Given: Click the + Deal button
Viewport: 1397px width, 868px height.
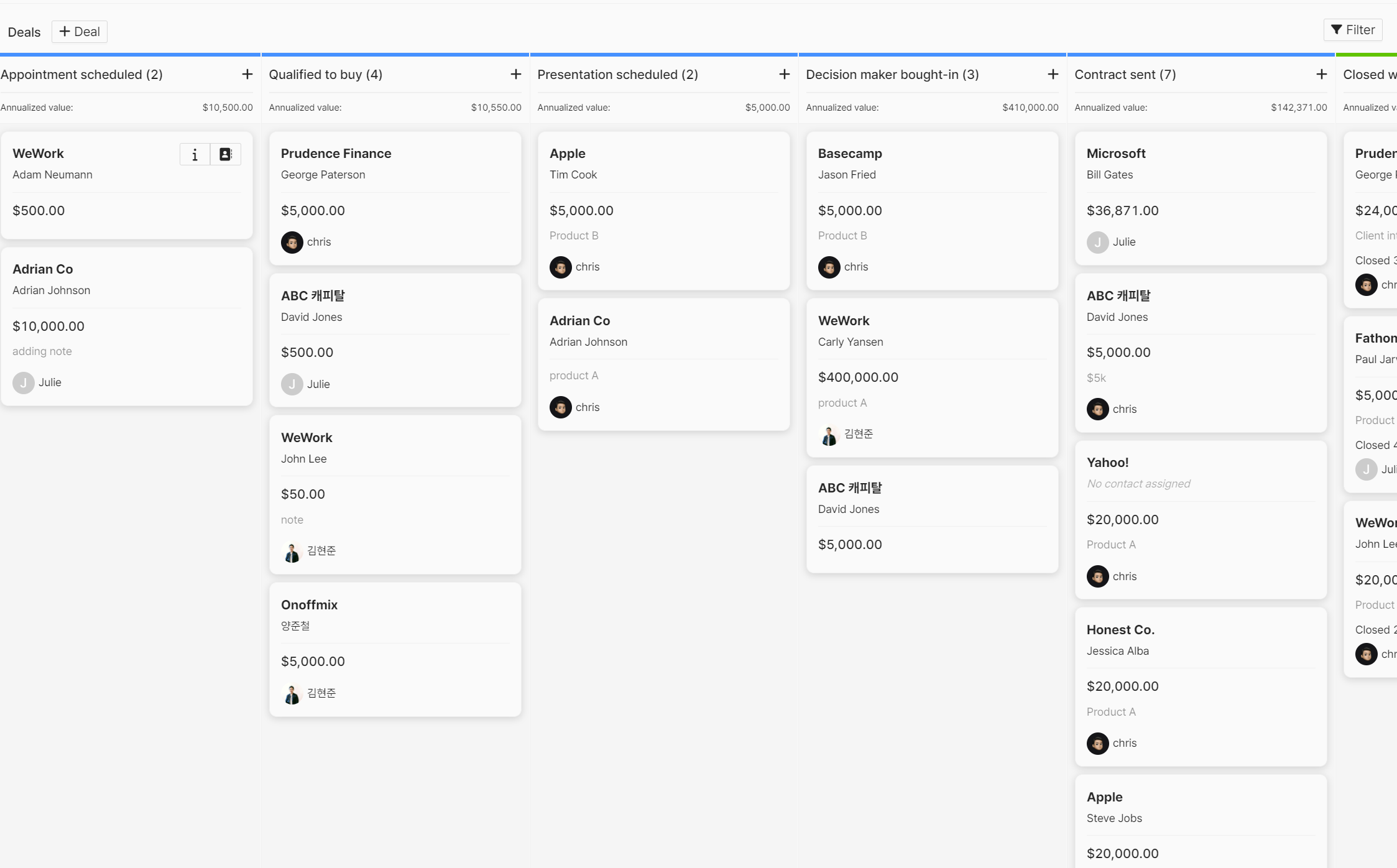Looking at the screenshot, I should (x=80, y=32).
